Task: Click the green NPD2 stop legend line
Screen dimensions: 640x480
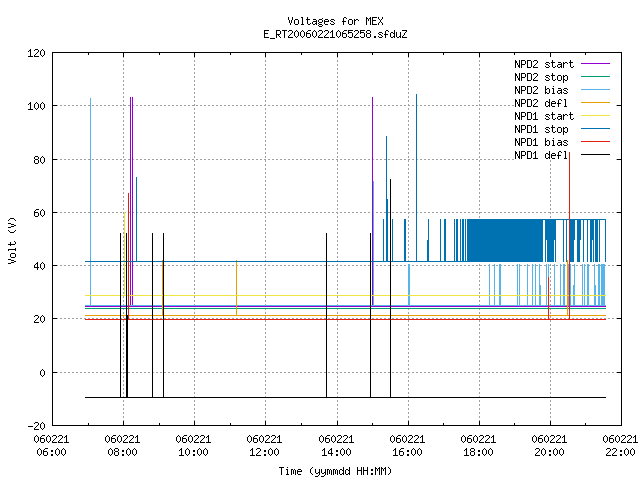Action: 596,77
